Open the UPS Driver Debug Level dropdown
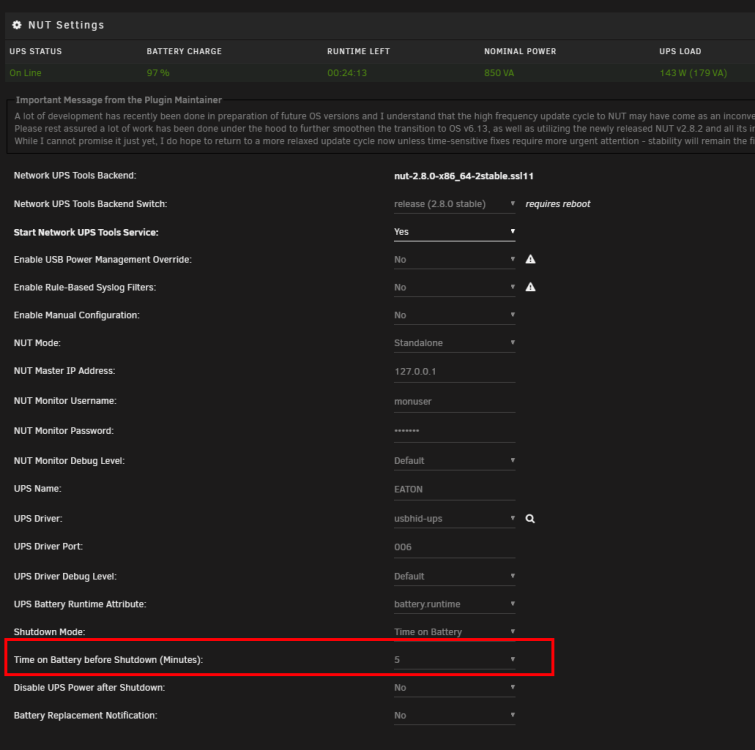The height and width of the screenshot is (750, 755). coord(455,576)
